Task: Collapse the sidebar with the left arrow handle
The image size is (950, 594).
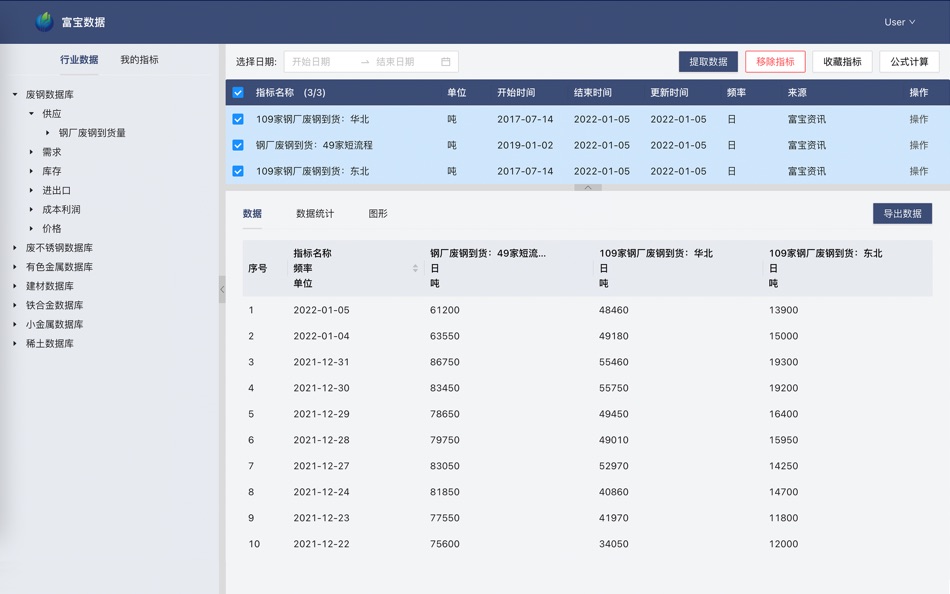Action: click(x=222, y=289)
